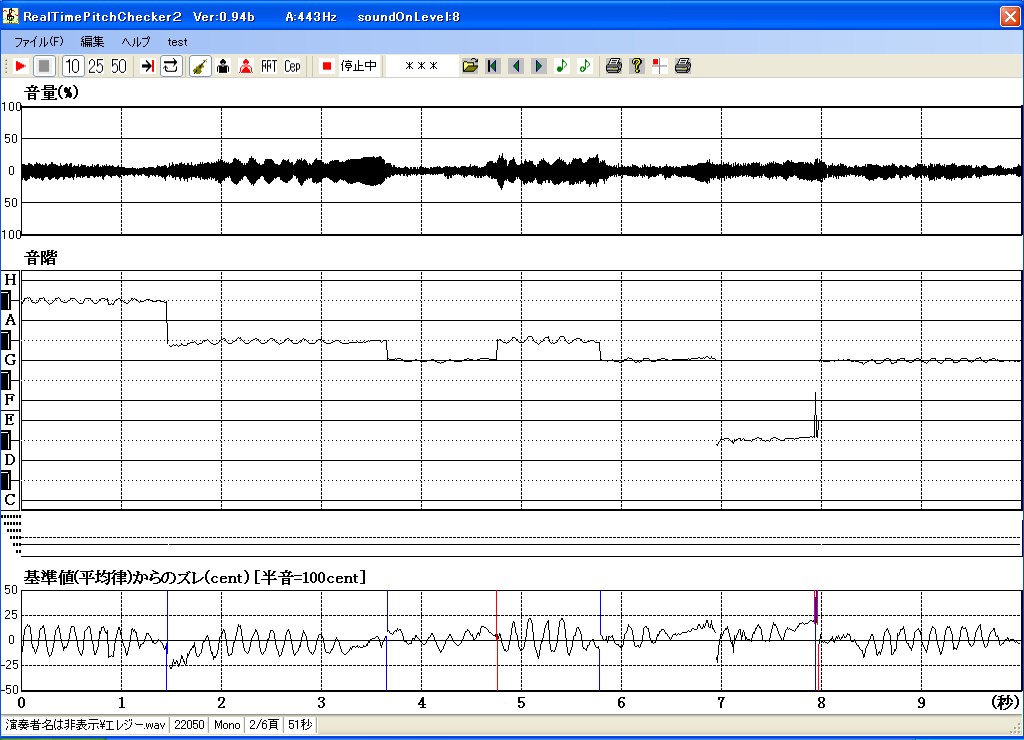This screenshot has width=1024, height=740.
Task: Jump to the first page icon
Action: tap(493, 66)
